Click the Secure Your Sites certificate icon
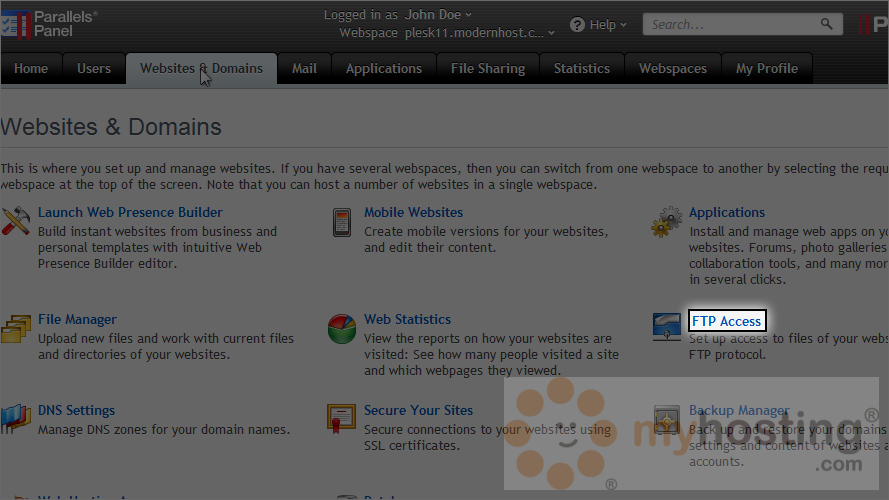The width and height of the screenshot is (889, 500). pyautogui.click(x=341, y=419)
